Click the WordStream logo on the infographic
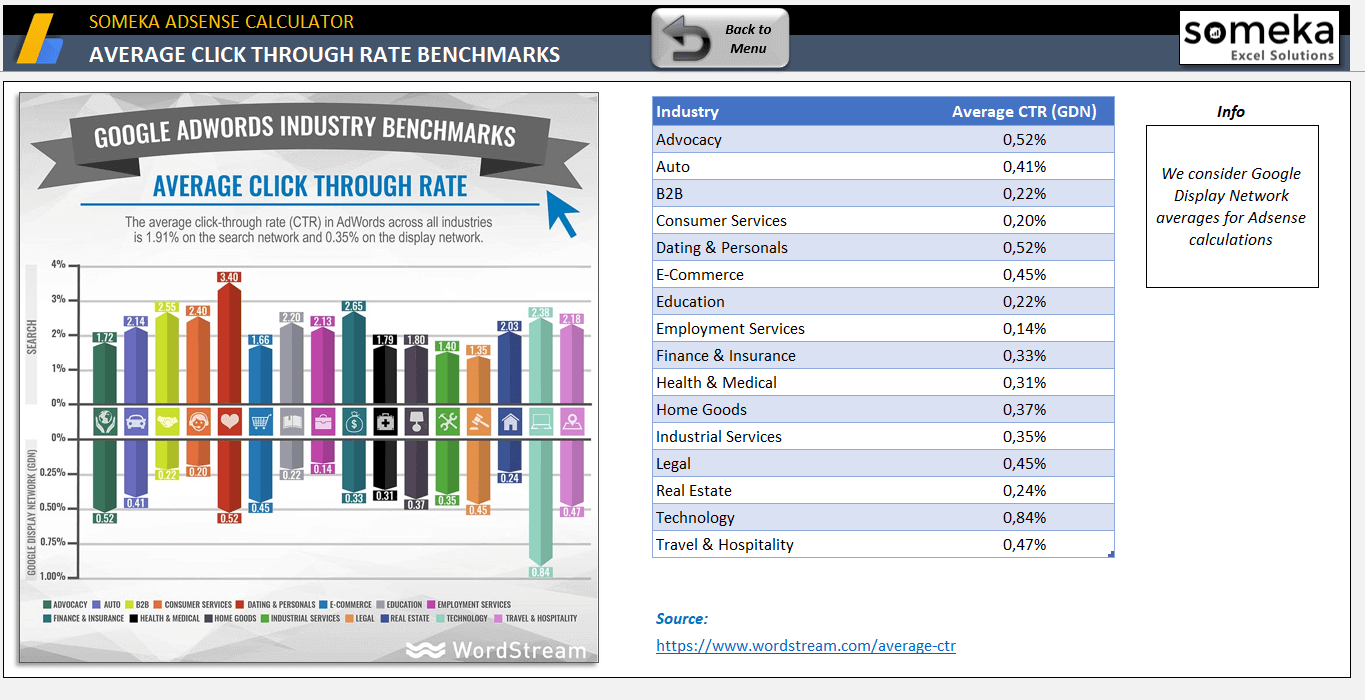Screen dimensions: 1365x700 tap(496, 651)
